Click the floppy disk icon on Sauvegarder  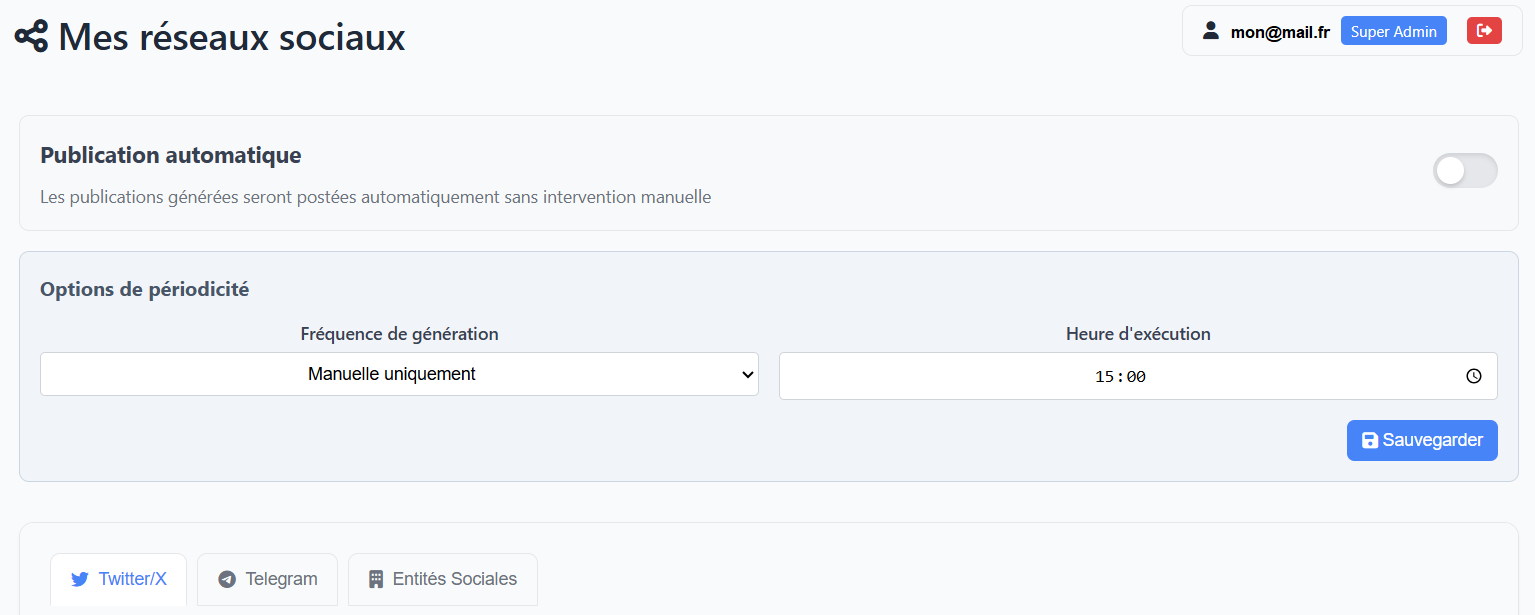[x=1370, y=440]
